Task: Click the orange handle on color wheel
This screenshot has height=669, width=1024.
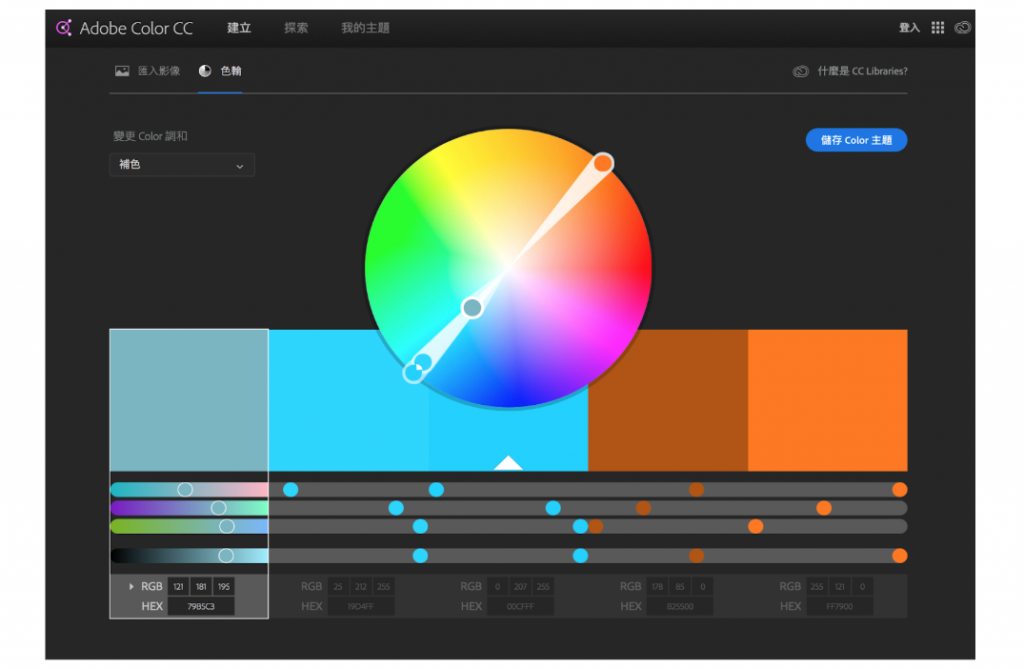Action: (603, 163)
